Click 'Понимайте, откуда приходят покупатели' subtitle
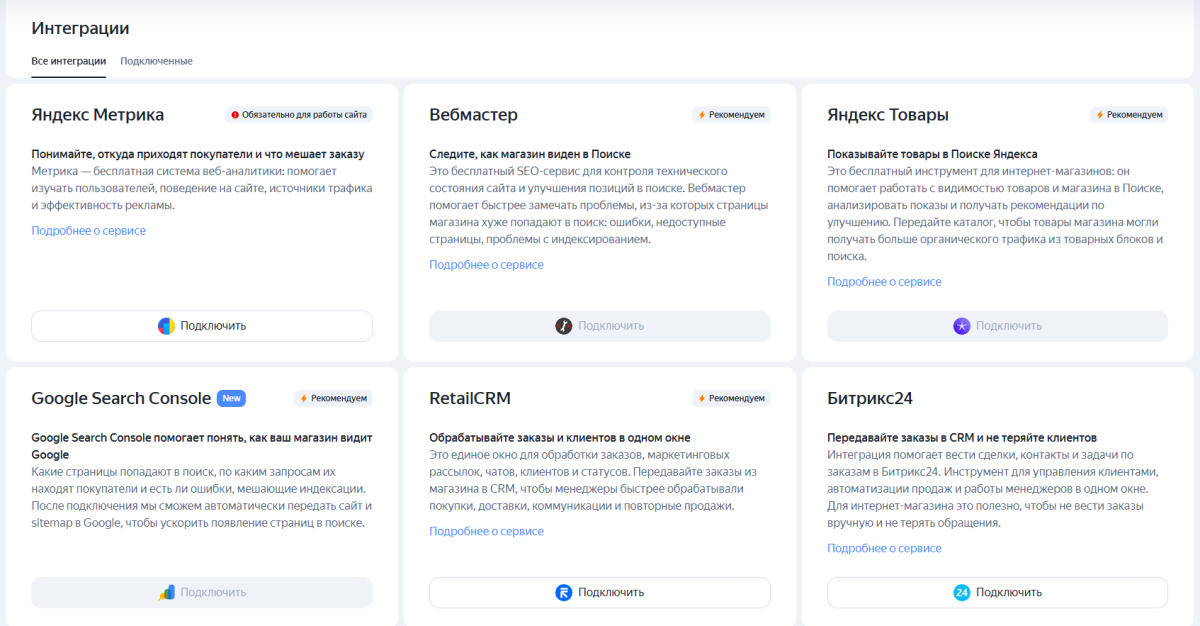 click(x=198, y=154)
